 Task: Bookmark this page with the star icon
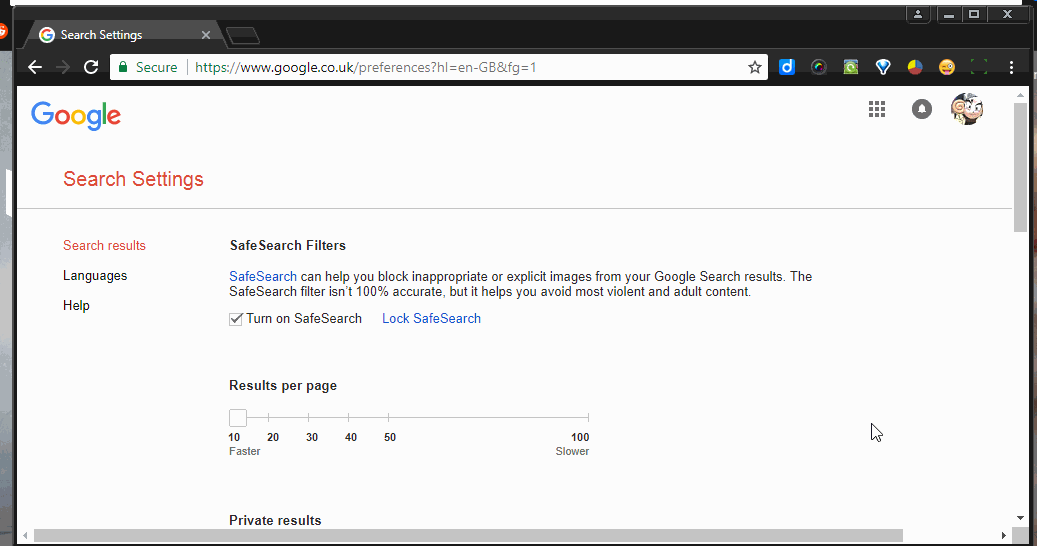click(755, 67)
